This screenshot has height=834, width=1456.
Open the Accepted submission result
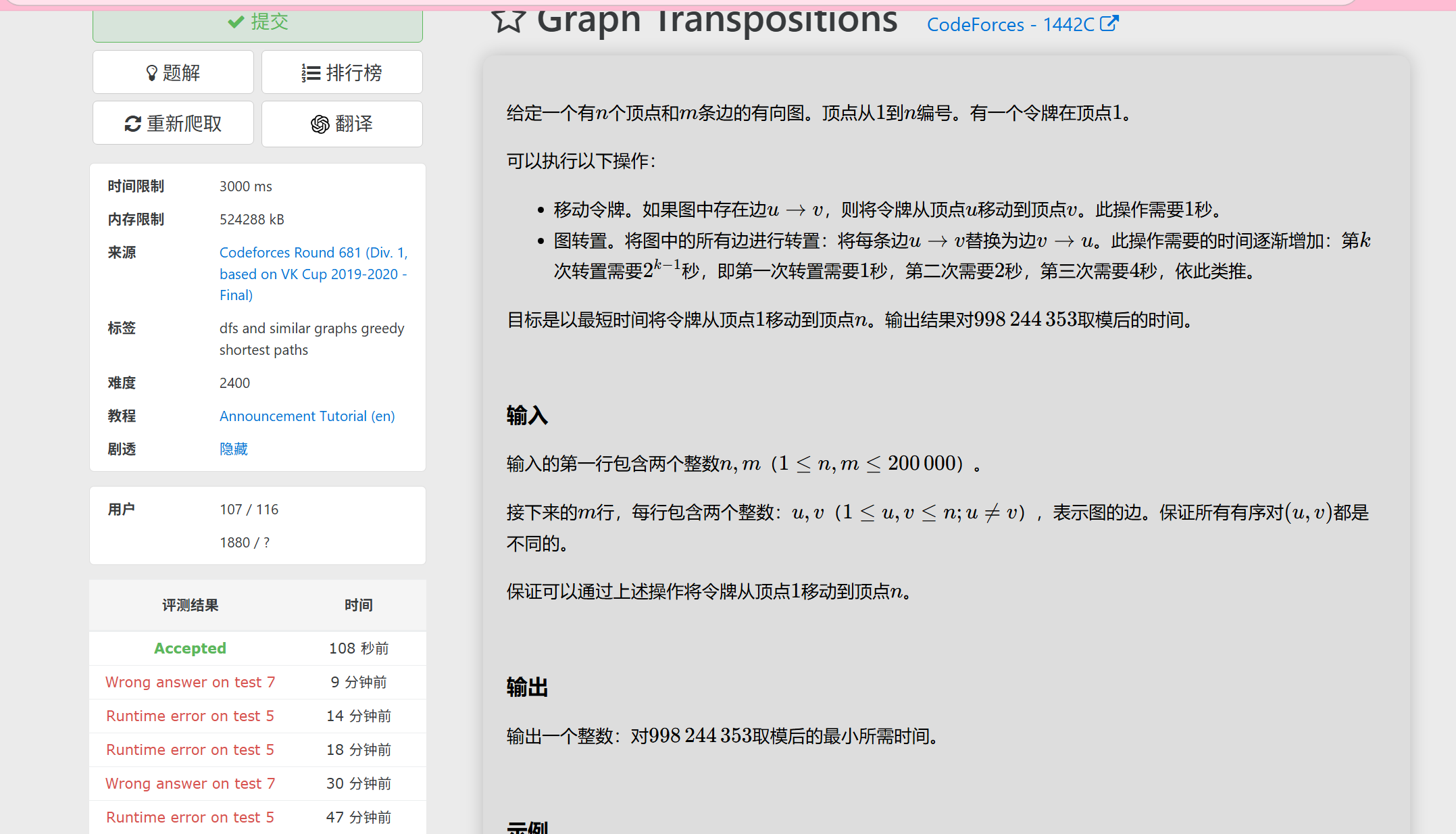(x=190, y=648)
